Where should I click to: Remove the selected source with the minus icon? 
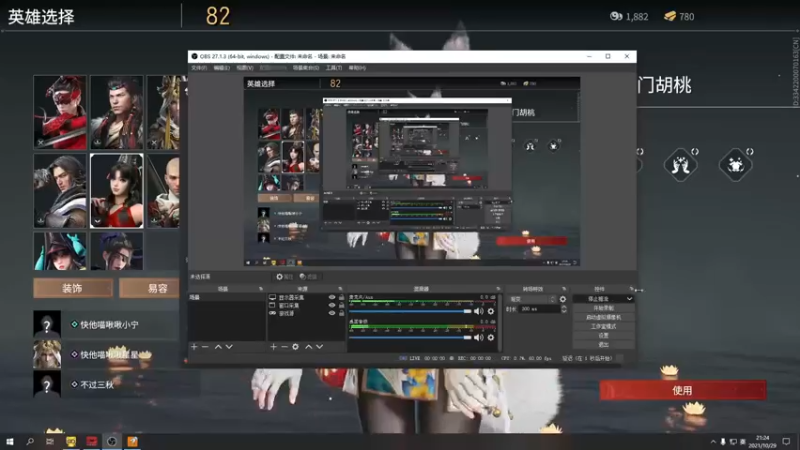(284, 347)
